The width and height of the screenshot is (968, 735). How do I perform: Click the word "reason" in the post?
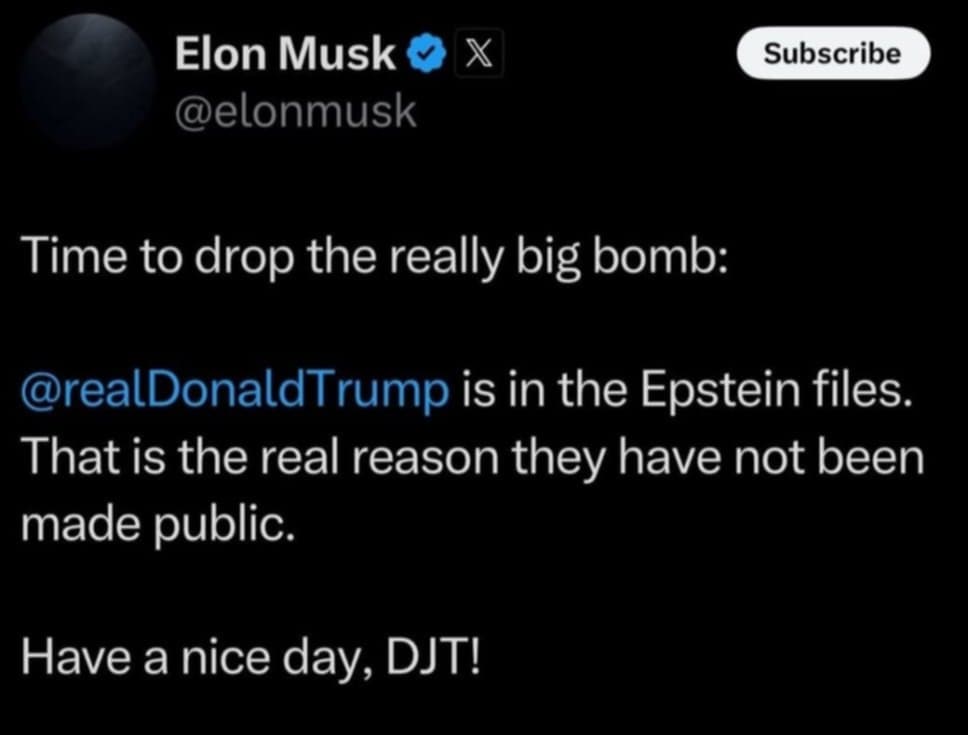coord(425,459)
